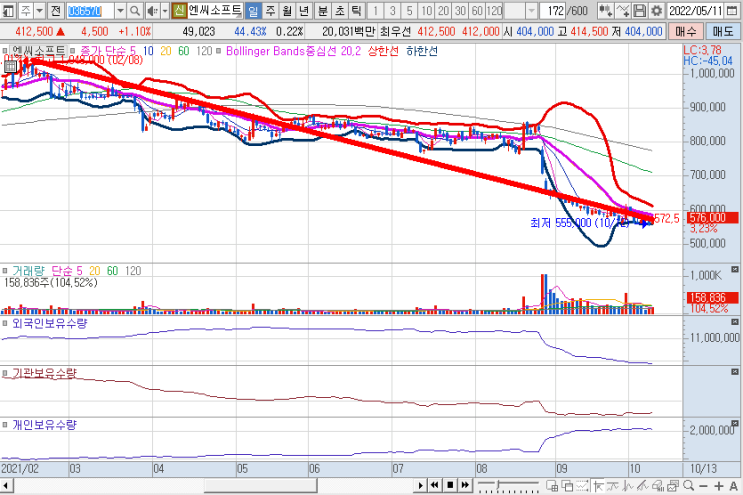Toggle 기관보유수량 legend checkbox
This screenshot has width=743, height=495.
[5, 374]
